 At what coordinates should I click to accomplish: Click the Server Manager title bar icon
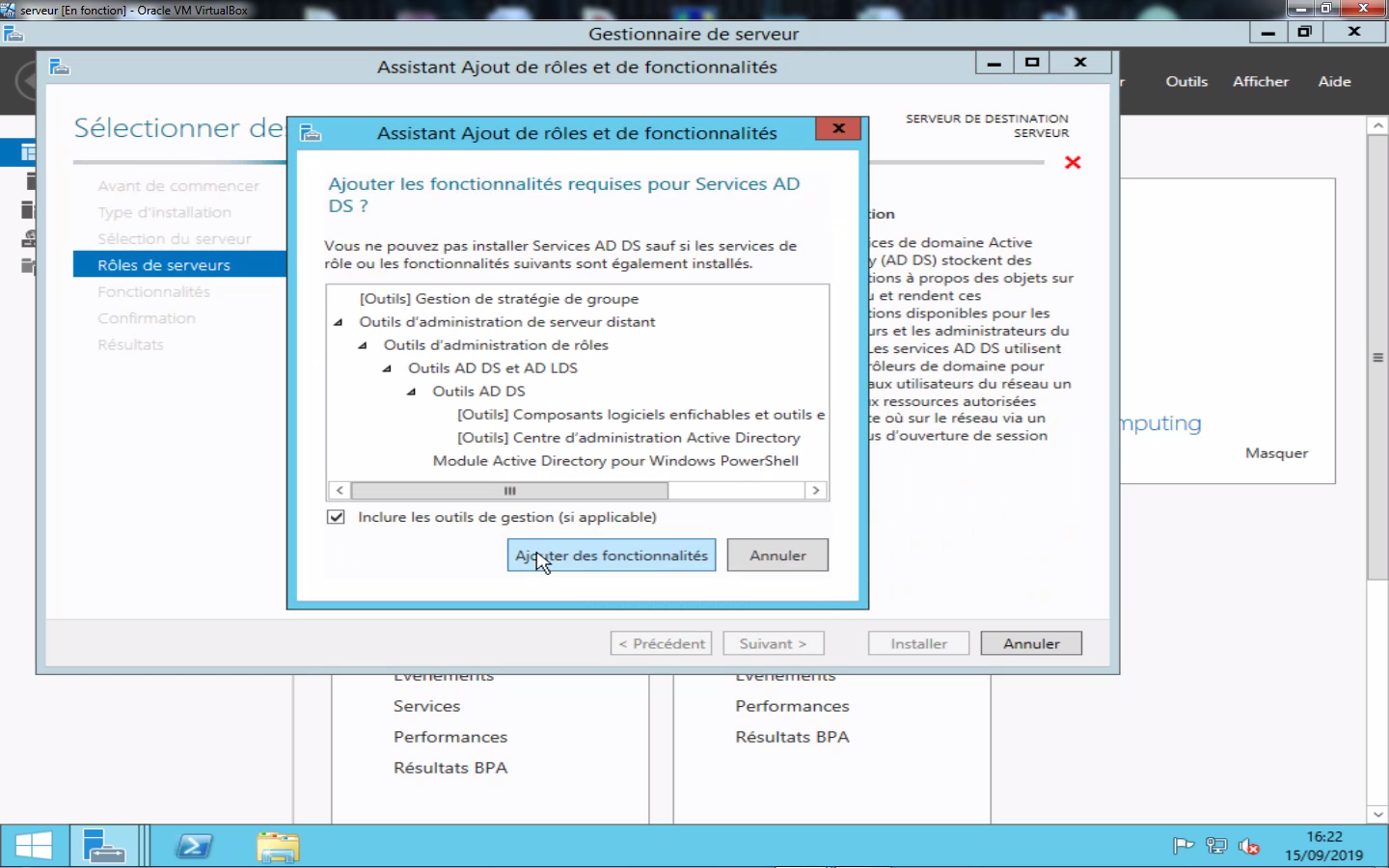[x=13, y=33]
